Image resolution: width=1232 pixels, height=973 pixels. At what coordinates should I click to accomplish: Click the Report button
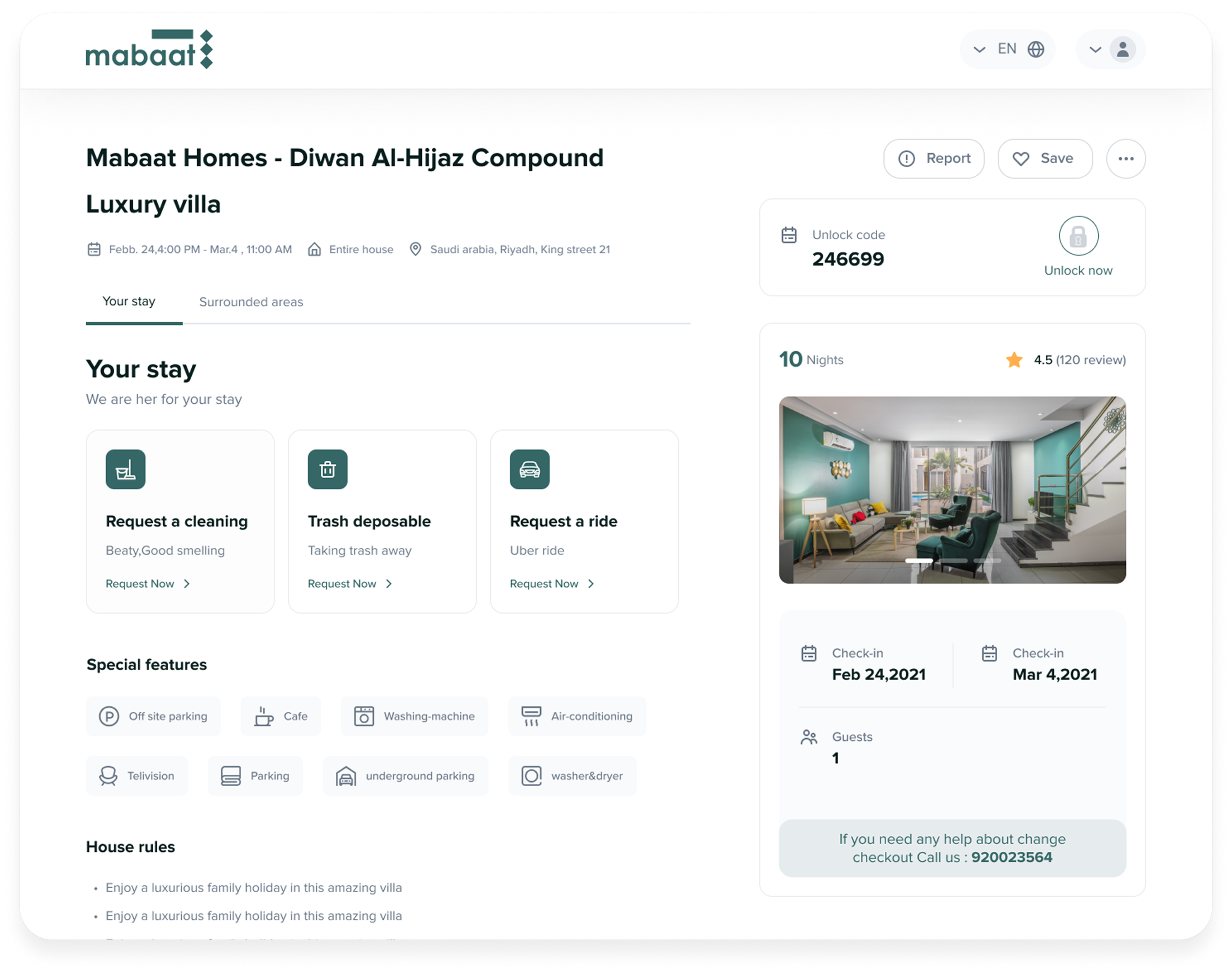tap(934, 158)
